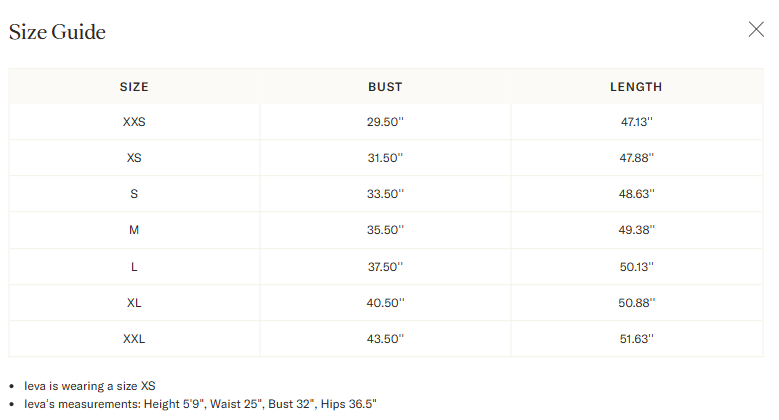Image resolution: width=779 pixels, height=420 pixels.
Task: Select the XS size cell
Action: pos(134,158)
